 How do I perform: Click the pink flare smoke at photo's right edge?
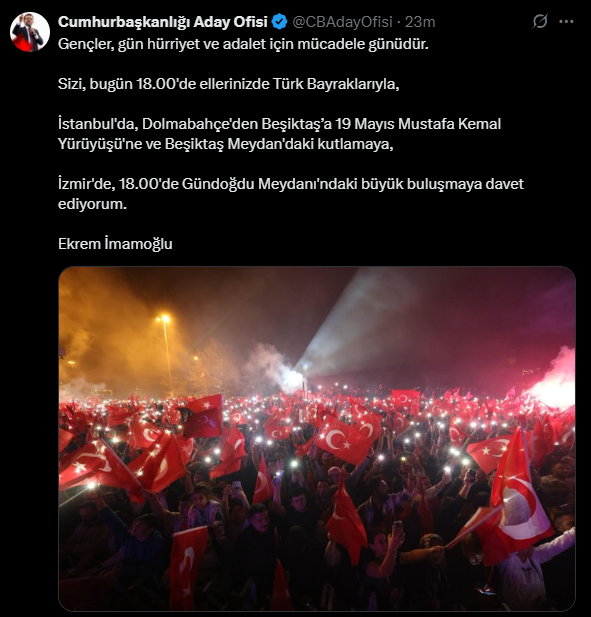[x=555, y=380]
